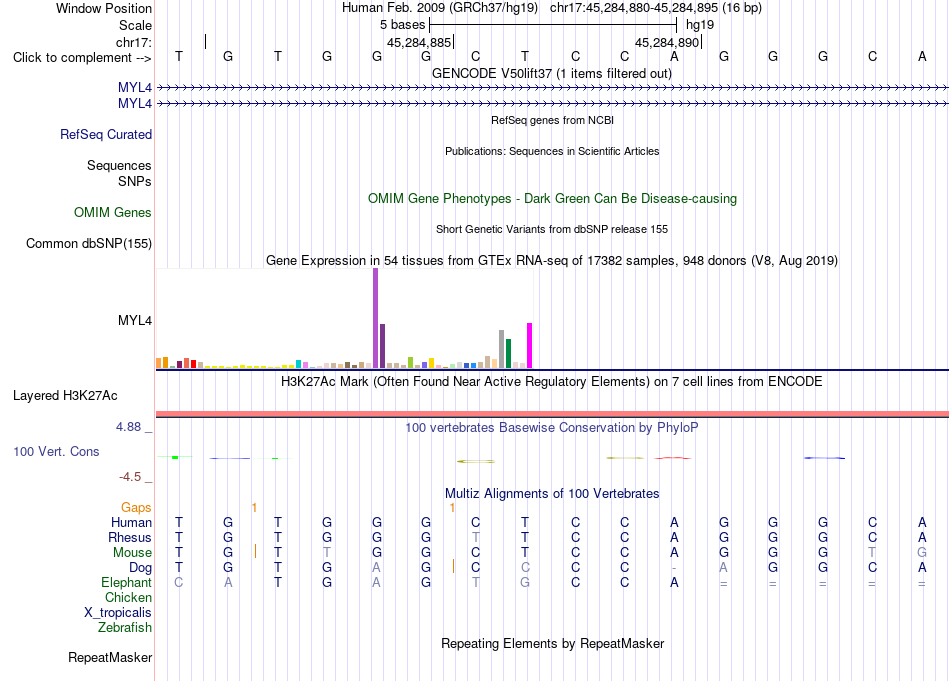The image size is (950, 681).
Task: Click the Common dbSNP(155) track label
Action: tap(89, 244)
